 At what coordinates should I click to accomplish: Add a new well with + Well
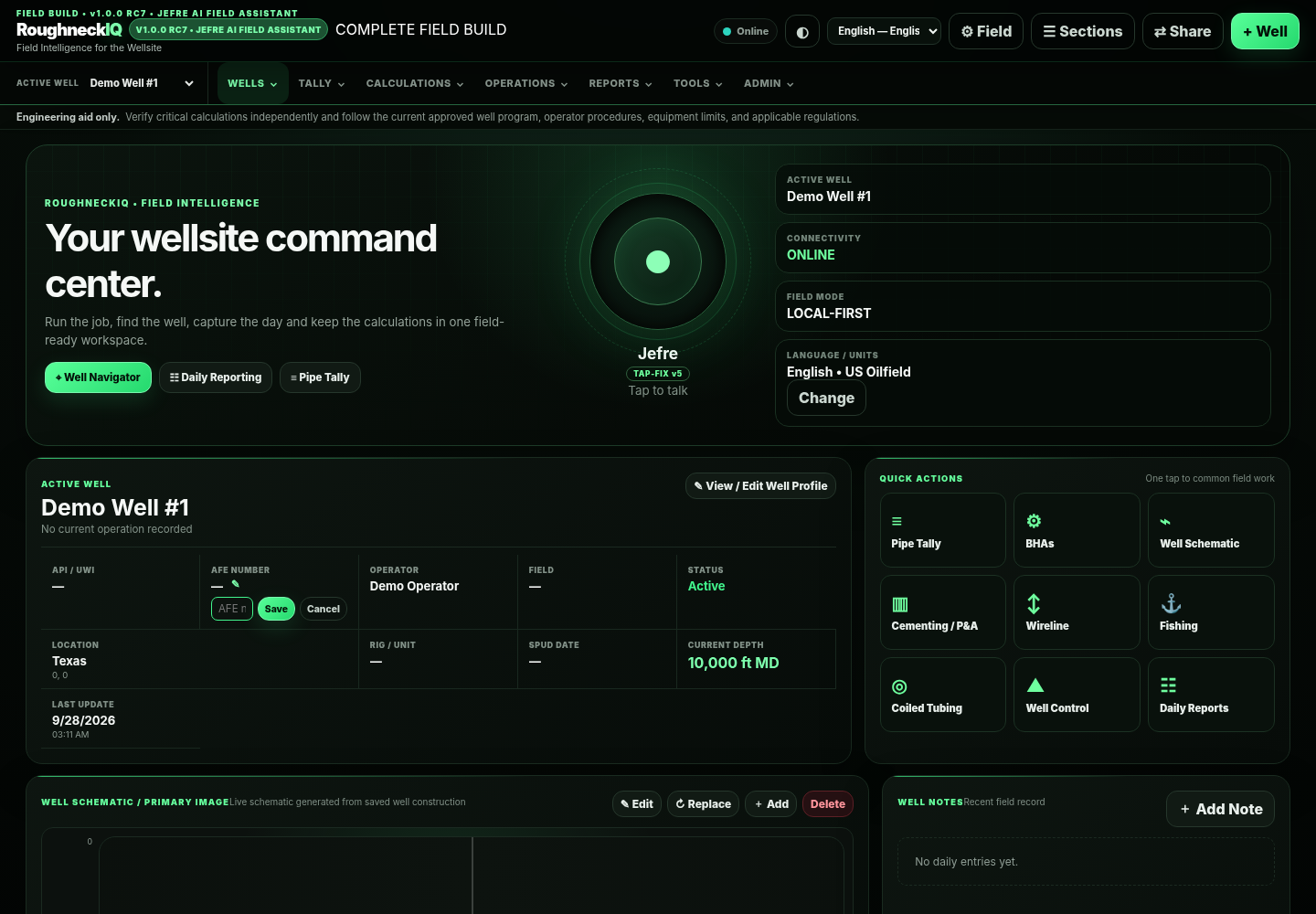coord(1265,31)
